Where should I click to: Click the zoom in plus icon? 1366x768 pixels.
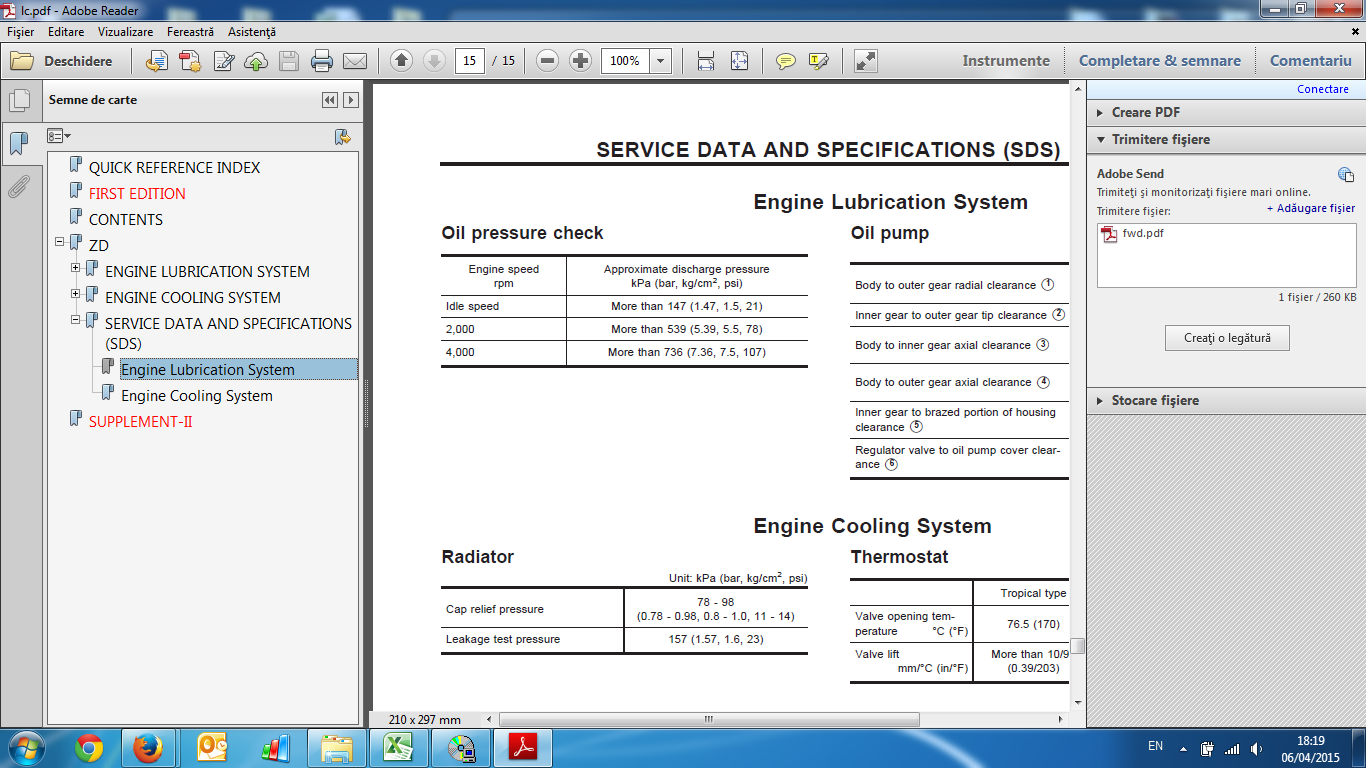(x=580, y=61)
